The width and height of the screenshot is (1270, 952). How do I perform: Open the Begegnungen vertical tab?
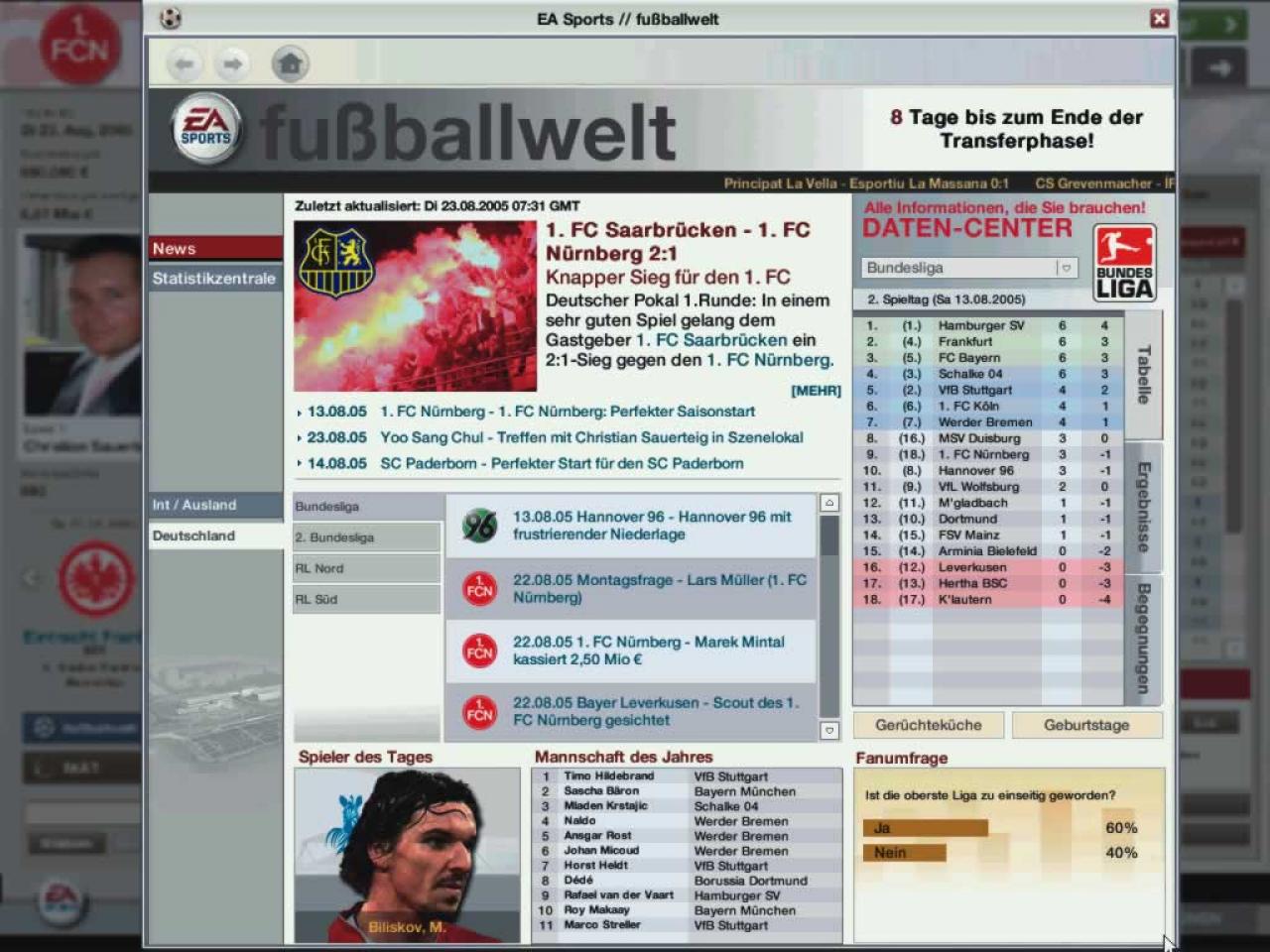[x=1144, y=639]
